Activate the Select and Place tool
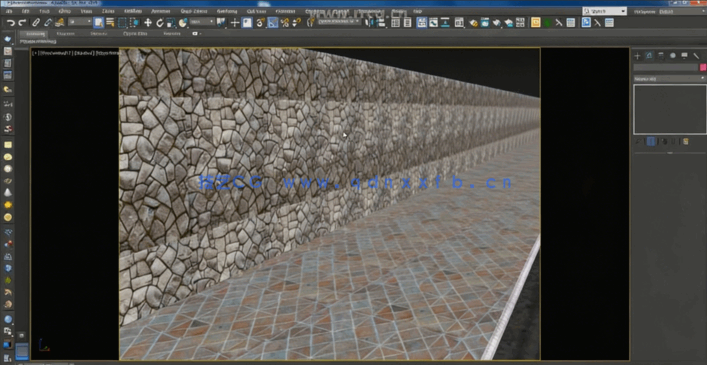The image size is (707, 365). 183,23
